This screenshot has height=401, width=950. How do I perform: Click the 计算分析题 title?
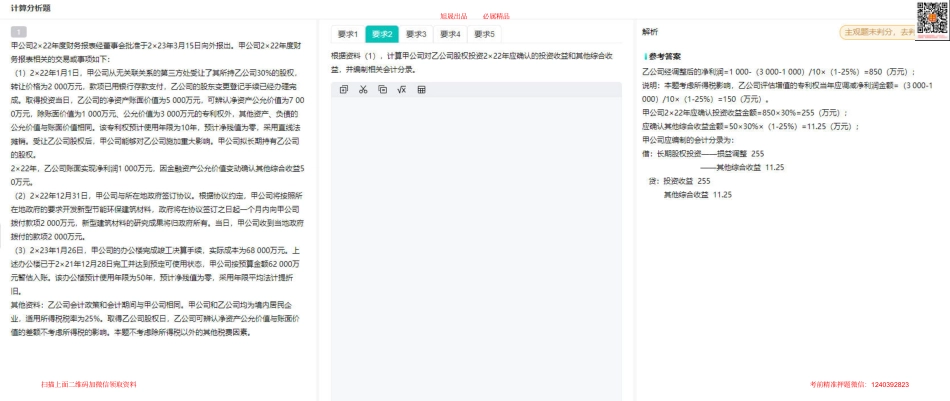[x=32, y=8]
